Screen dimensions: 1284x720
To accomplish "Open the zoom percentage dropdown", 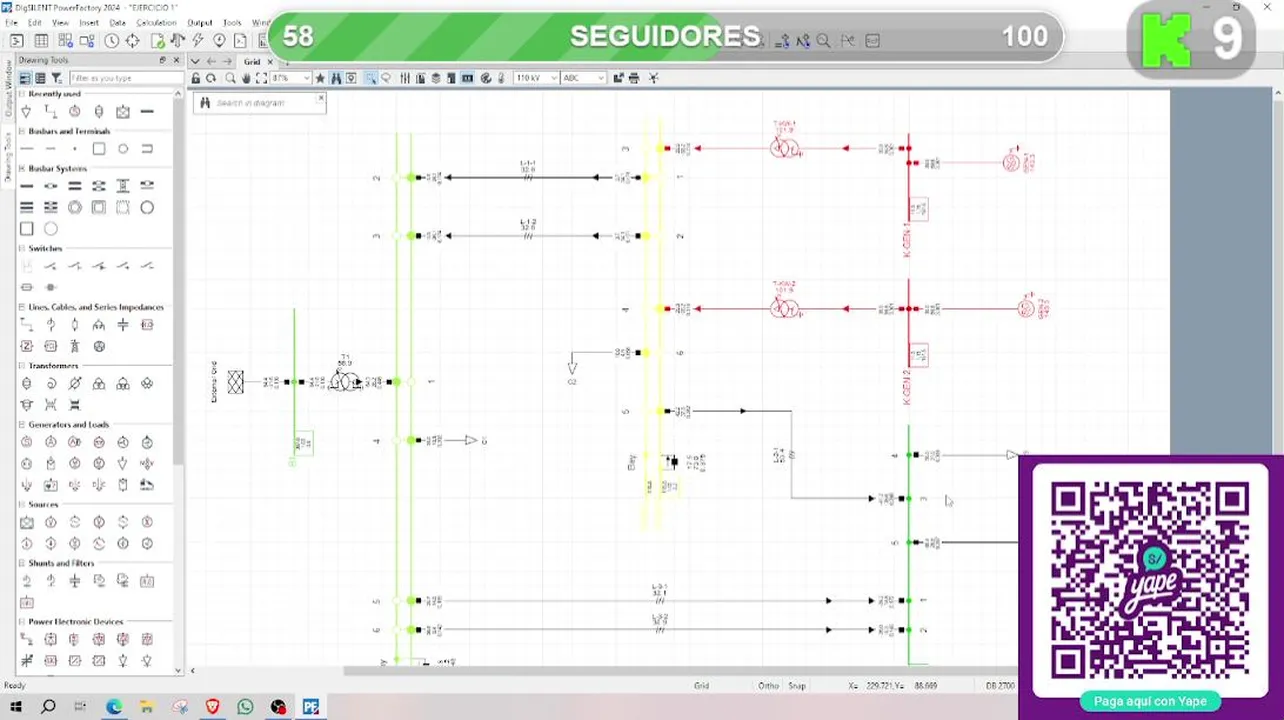I will coord(305,78).
